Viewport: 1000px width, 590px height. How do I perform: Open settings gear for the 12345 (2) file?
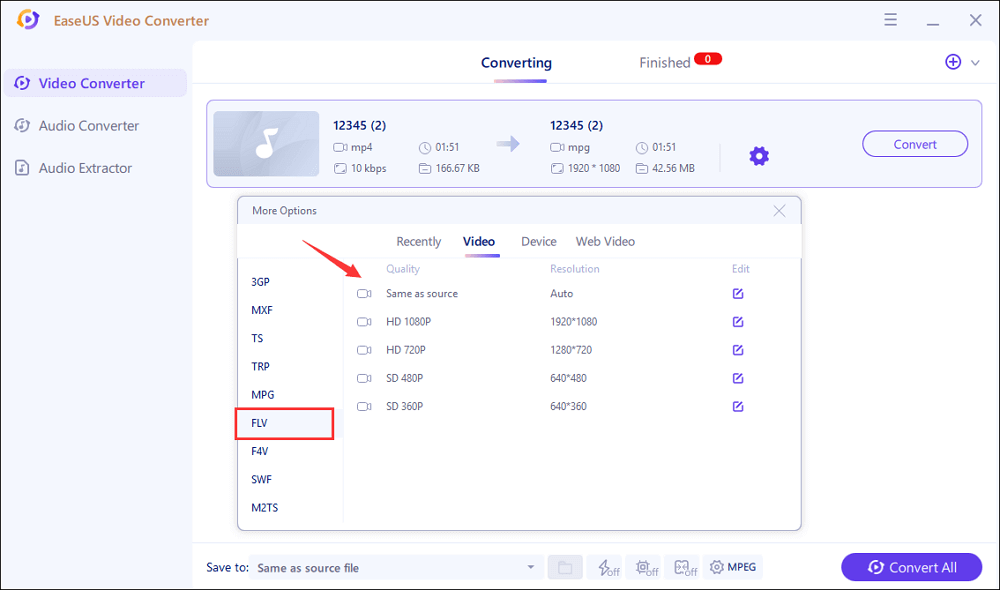[x=759, y=156]
